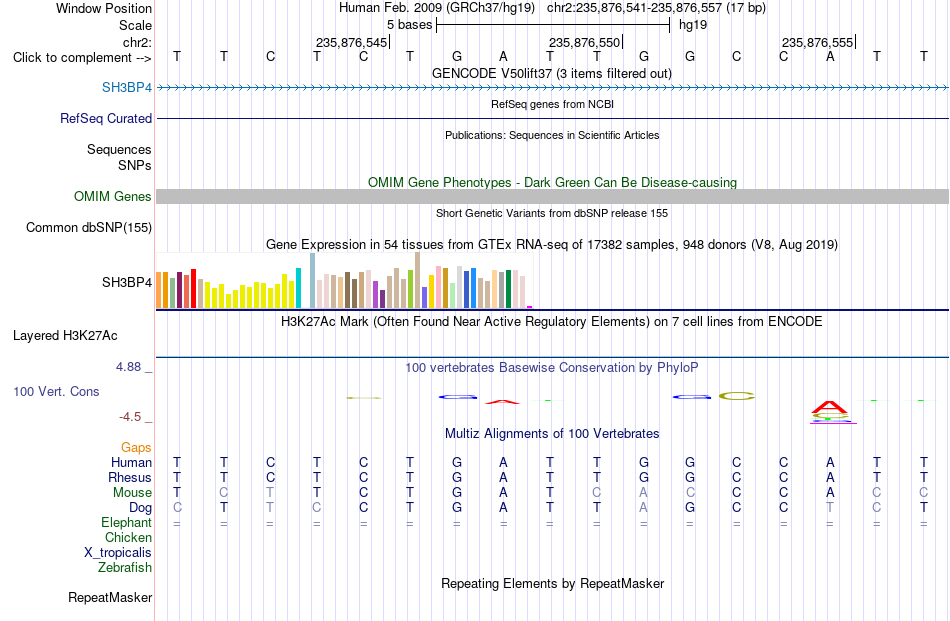Screen dimensions: 950x621
Task: Select the Elephant species row label
Action: (126, 522)
